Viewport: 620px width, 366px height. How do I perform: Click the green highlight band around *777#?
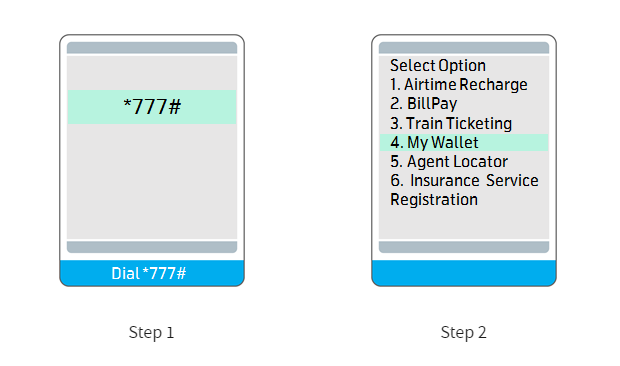152,107
